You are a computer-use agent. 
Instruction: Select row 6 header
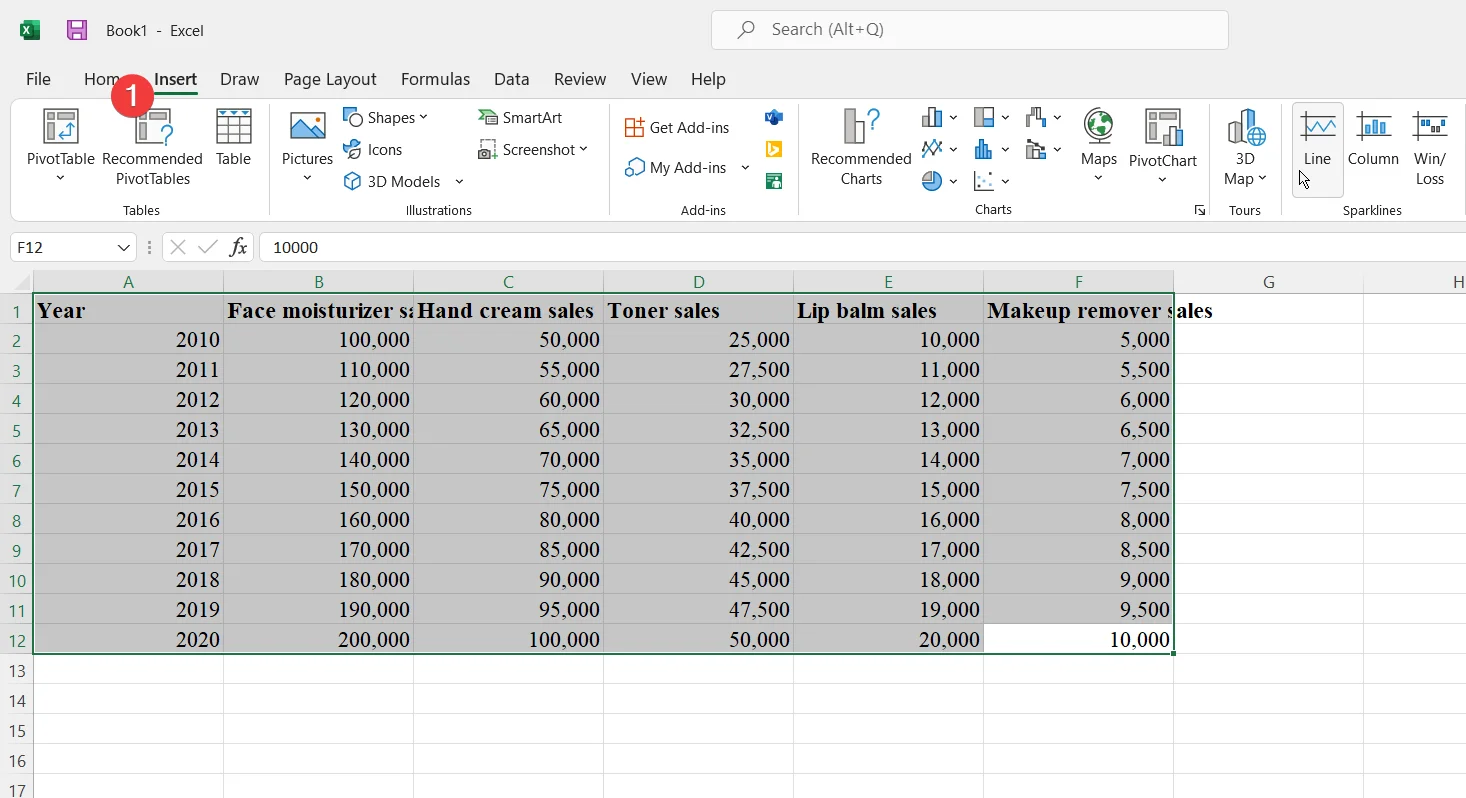16,460
